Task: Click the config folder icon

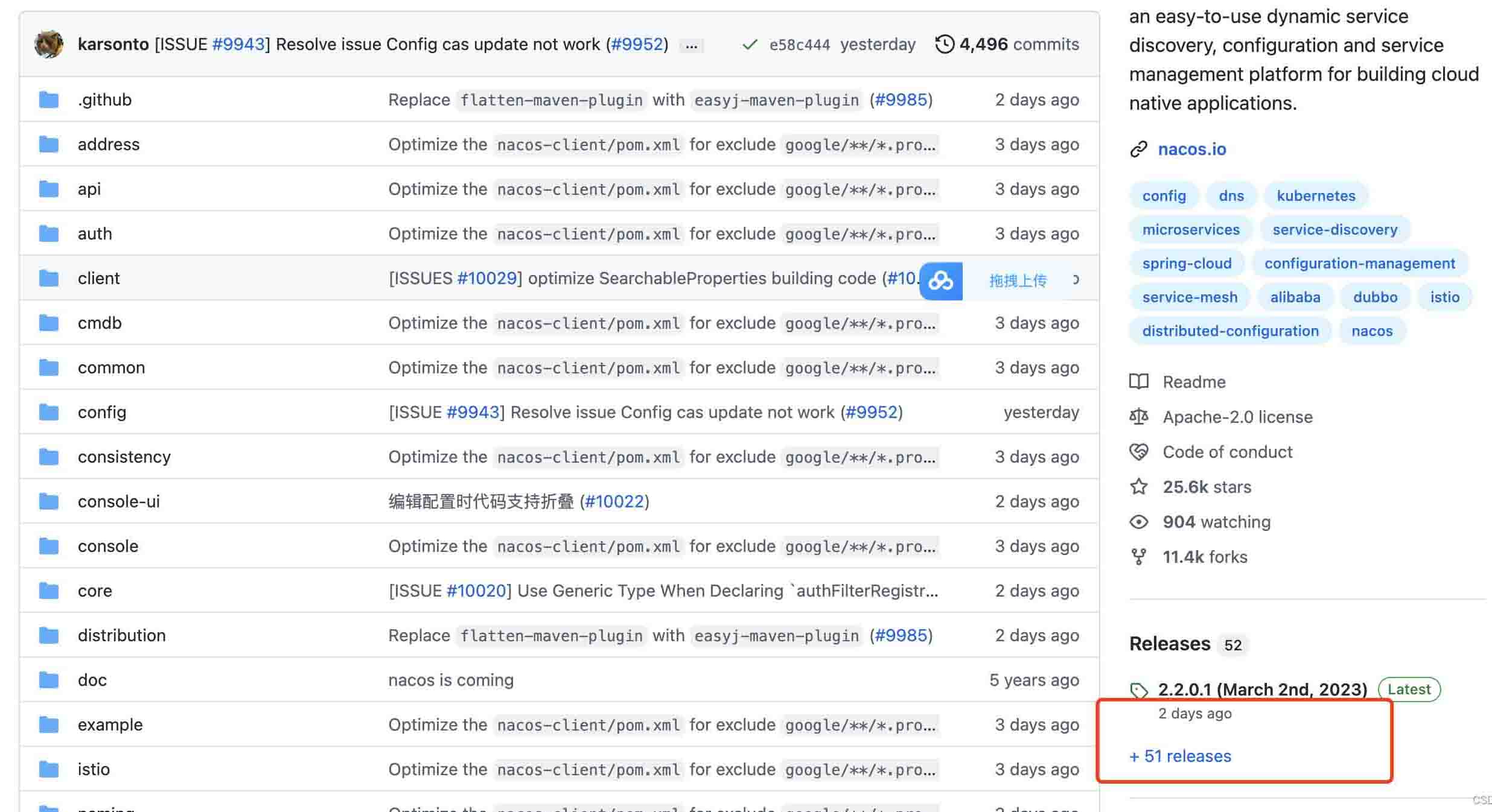Action: [x=49, y=412]
